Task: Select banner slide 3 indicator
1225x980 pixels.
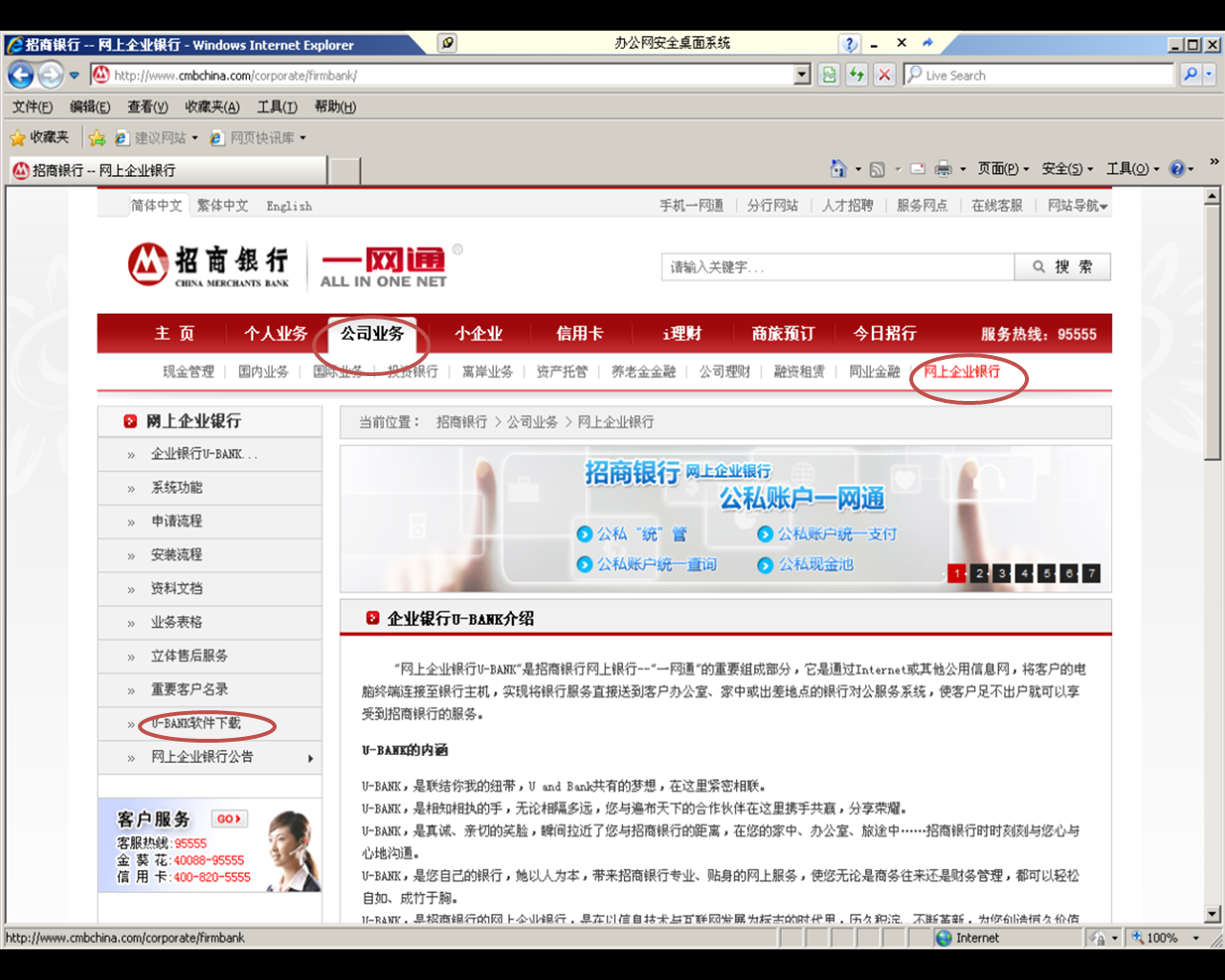Action: (x=1002, y=573)
